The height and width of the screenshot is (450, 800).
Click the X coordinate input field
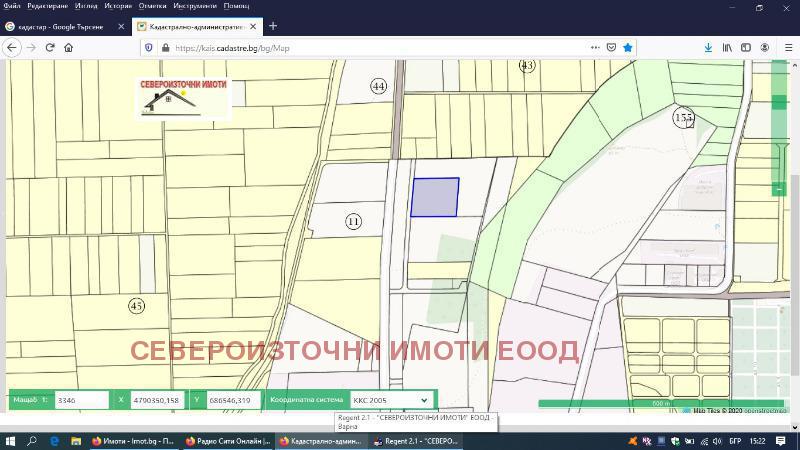[158, 400]
